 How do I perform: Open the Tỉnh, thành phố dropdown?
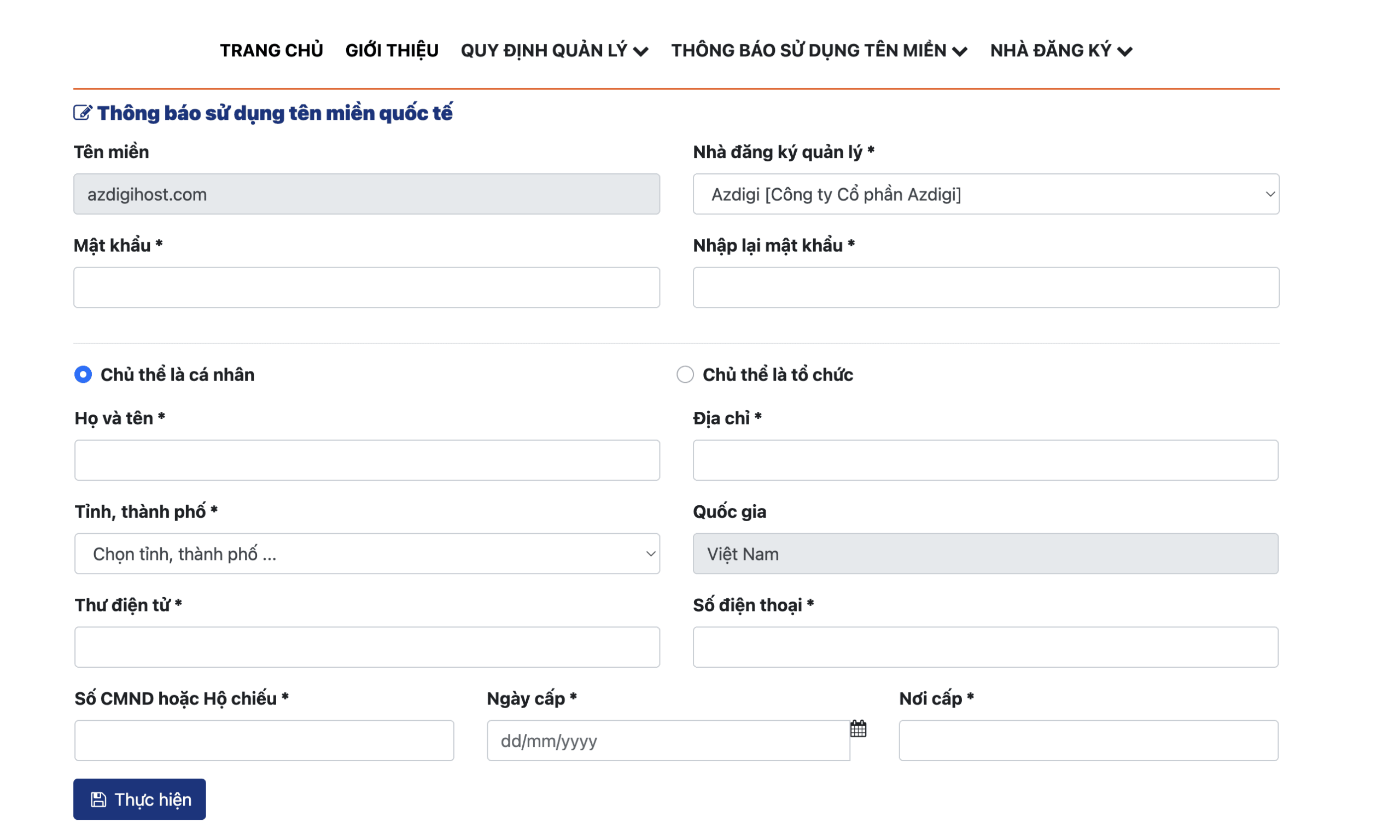pos(367,553)
